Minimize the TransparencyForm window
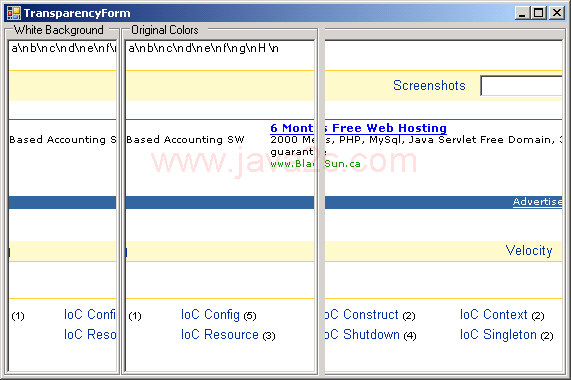 (x=522, y=13)
